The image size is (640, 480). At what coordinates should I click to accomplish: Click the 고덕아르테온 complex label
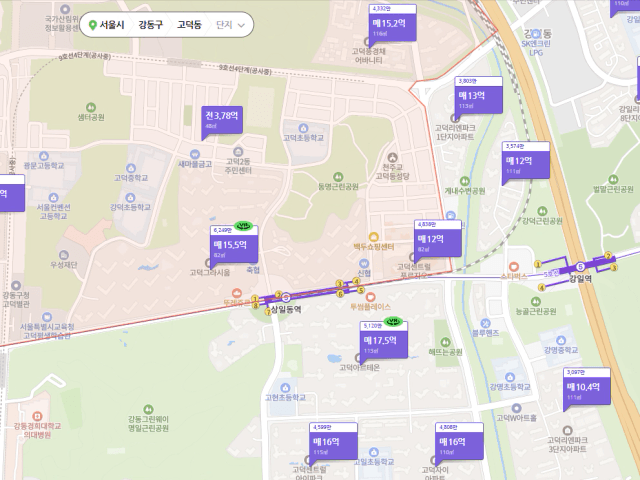[360, 368]
